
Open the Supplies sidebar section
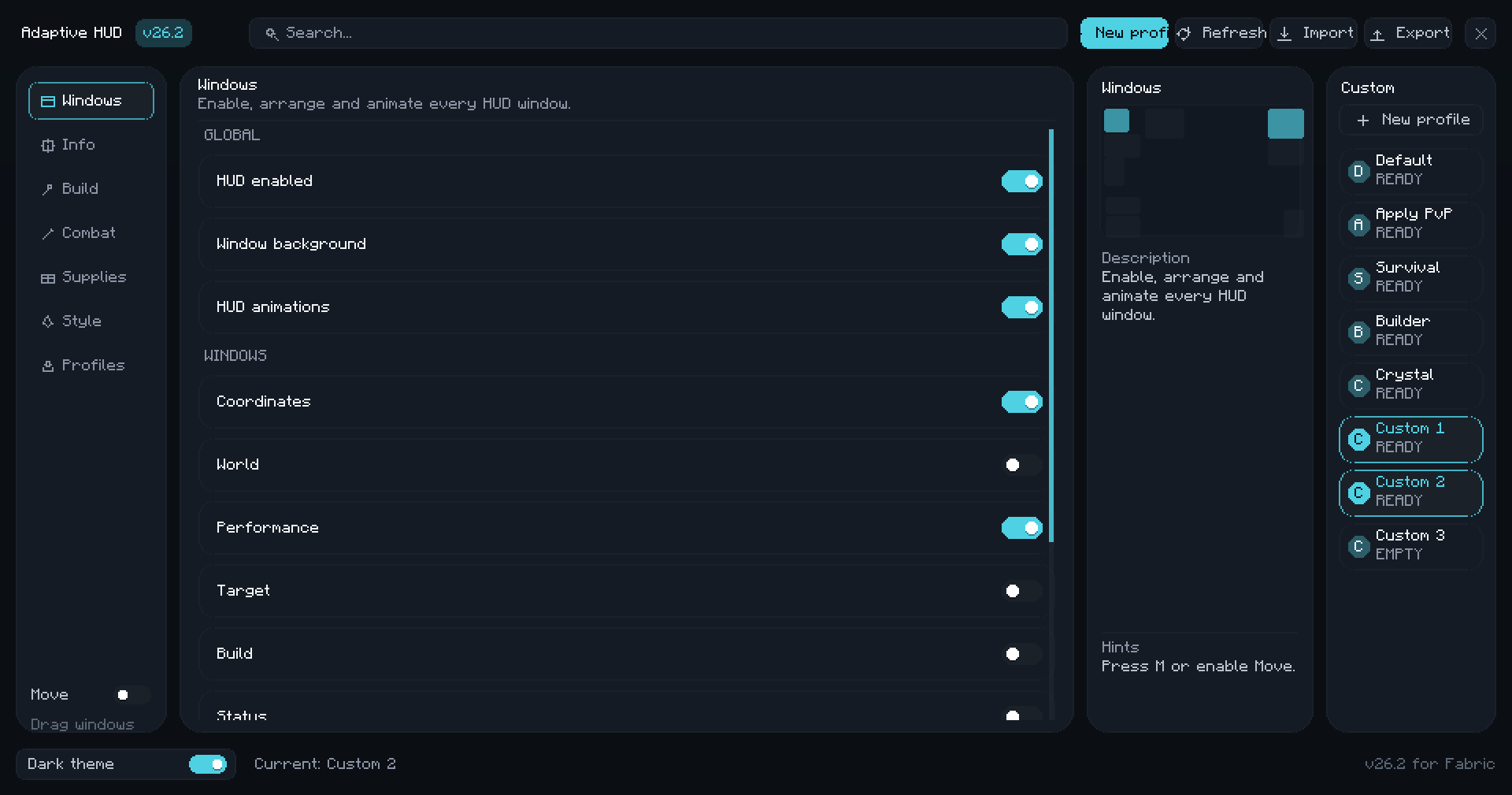point(91,277)
